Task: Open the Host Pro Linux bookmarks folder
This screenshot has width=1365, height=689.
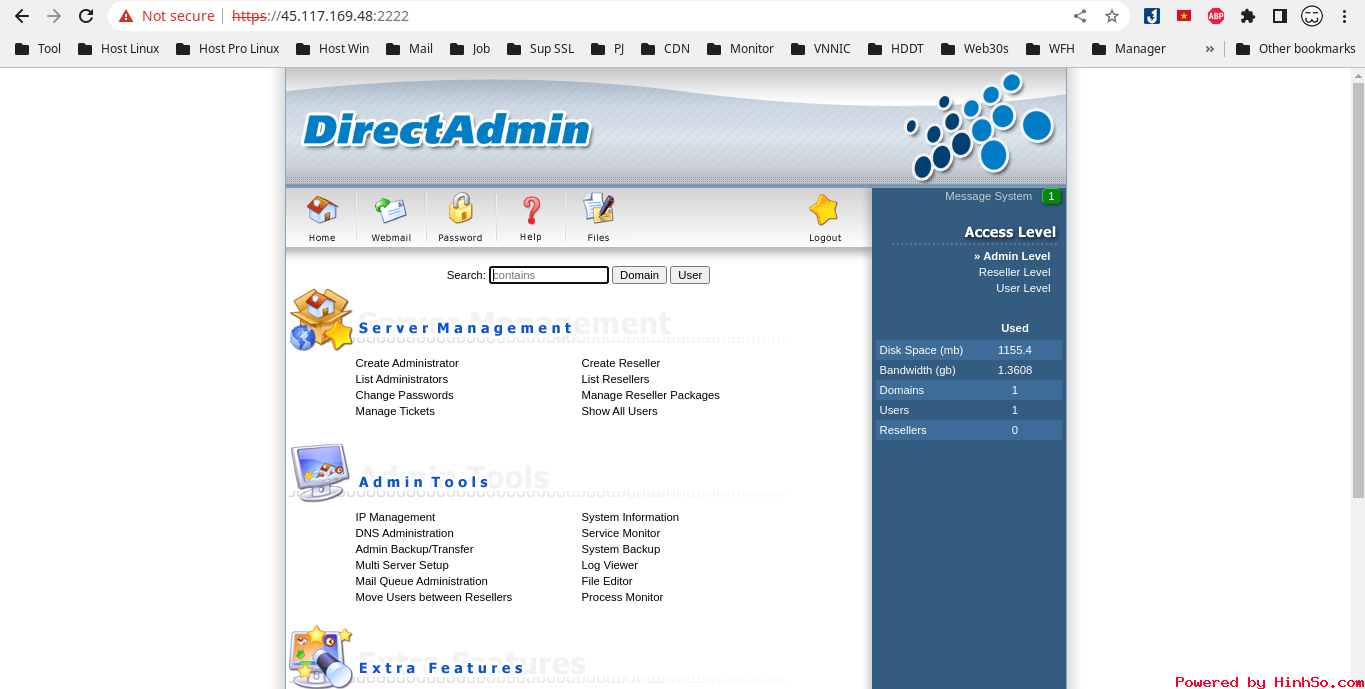Action: (227, 48)
